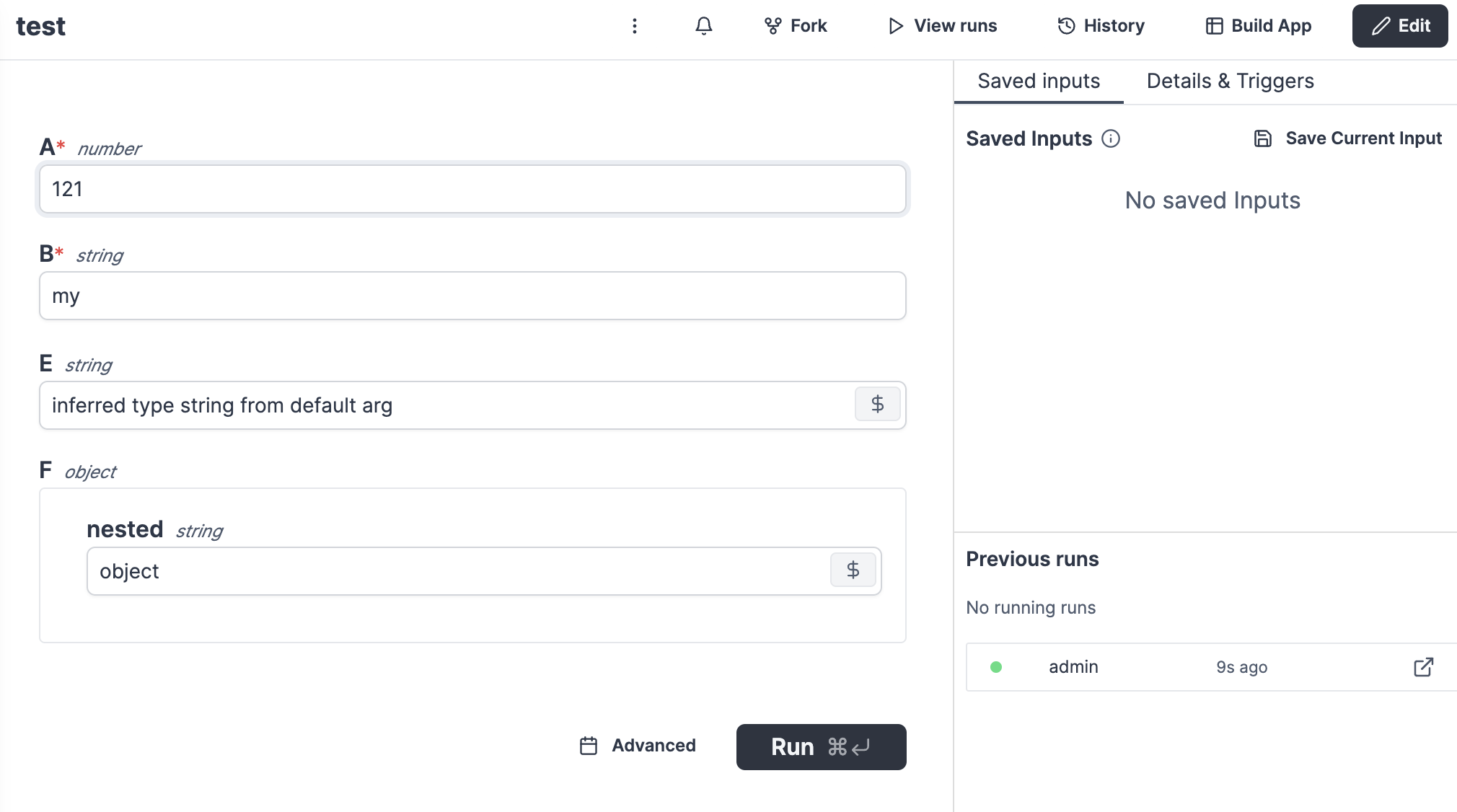The height and width of the screenshot is (812, 1457).
Task: Select the admin previous run row
Action: click(1154, 667)
